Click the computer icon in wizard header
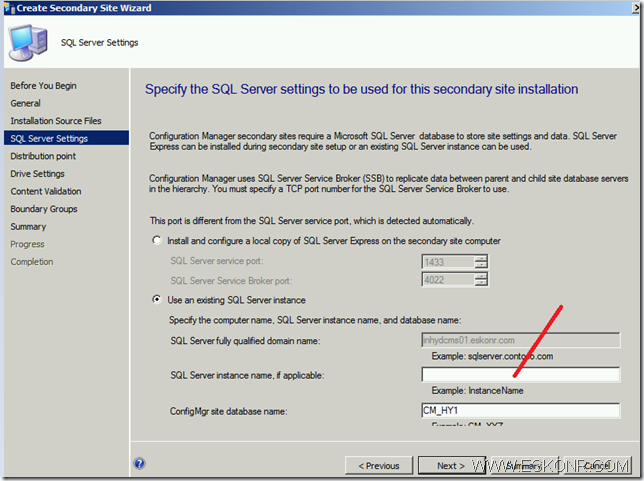Image resolution: width=644 pixels, height=481 pixels. 28,42
